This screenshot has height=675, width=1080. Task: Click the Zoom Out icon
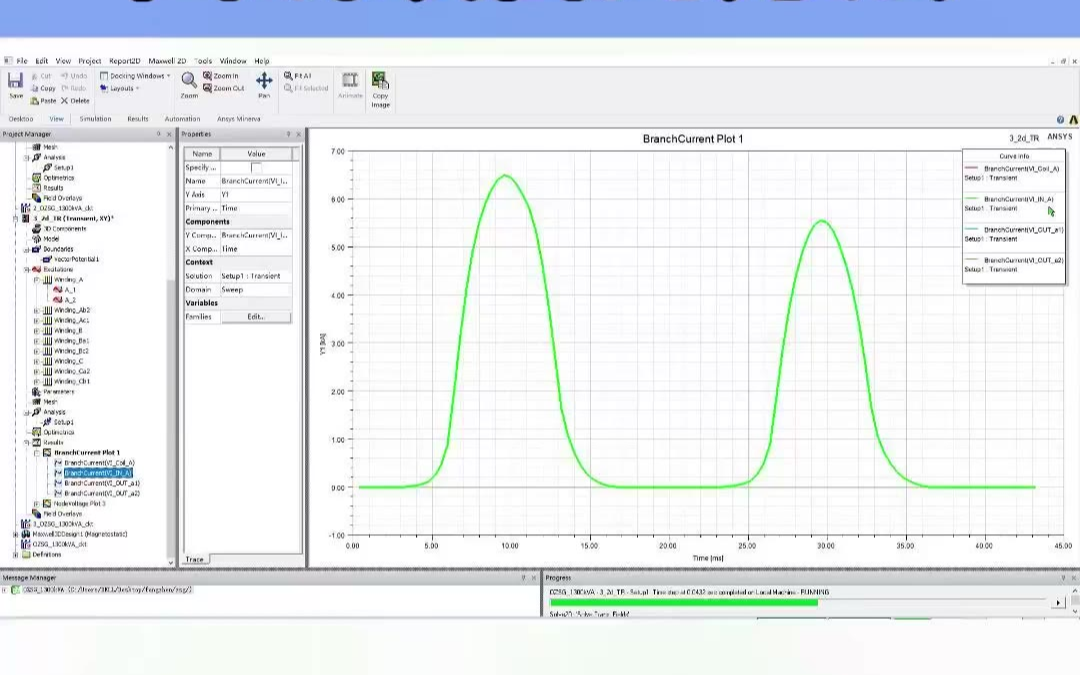click(223, 88)
